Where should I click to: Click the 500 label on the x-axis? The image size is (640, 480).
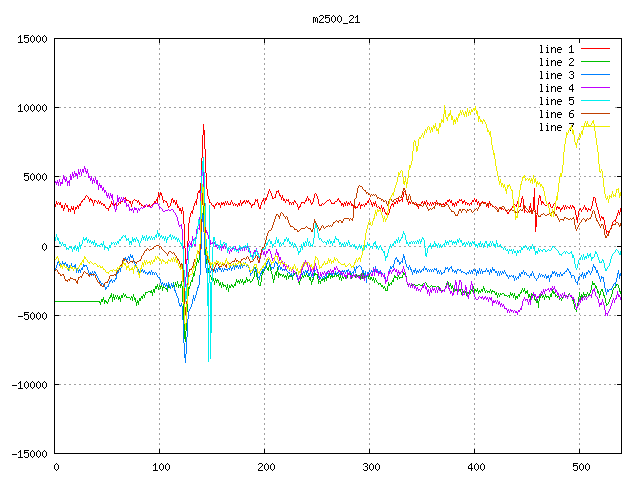[x=579, y=467]
